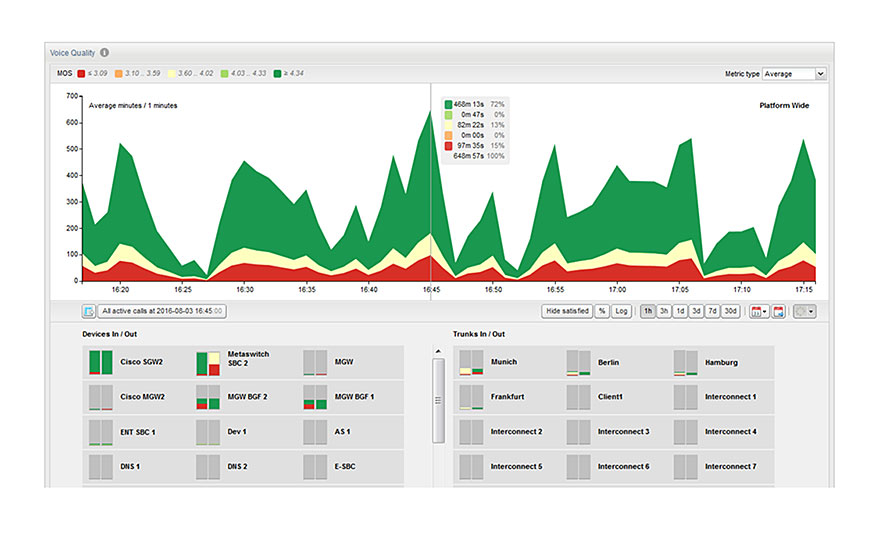Select the 3d time range

click(x=696, y=311)
